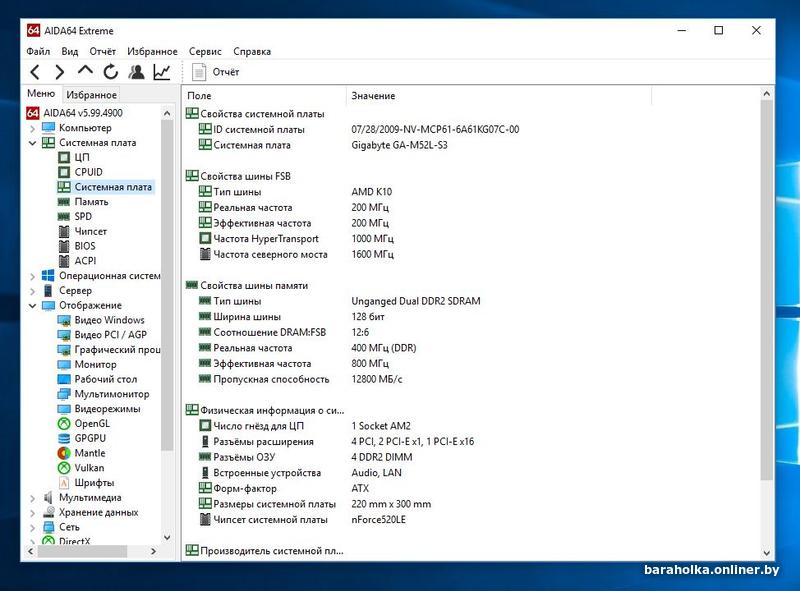Expand the Хранение данных tree node
The width and height of the screenshot is (800, 591).
point(33,513)
